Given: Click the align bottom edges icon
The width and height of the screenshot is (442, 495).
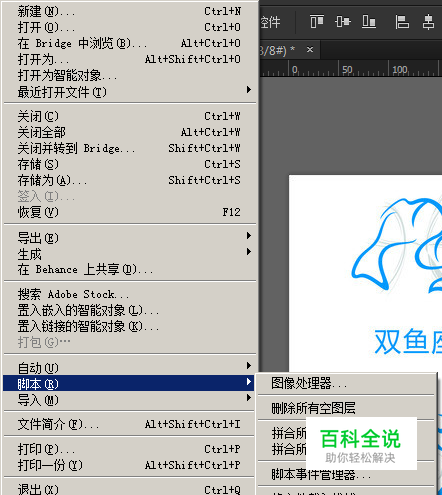Looking at the screenshot, I should coord(369,22).
